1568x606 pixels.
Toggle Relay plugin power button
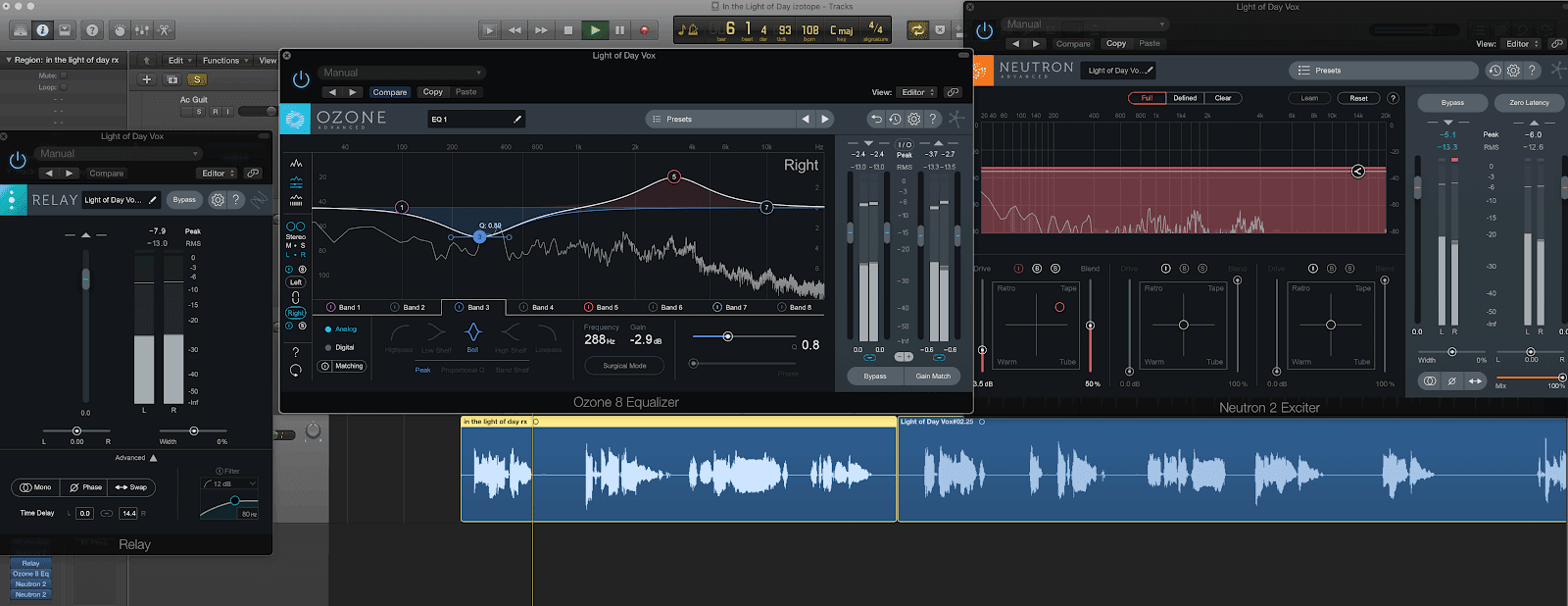(18, 160)
